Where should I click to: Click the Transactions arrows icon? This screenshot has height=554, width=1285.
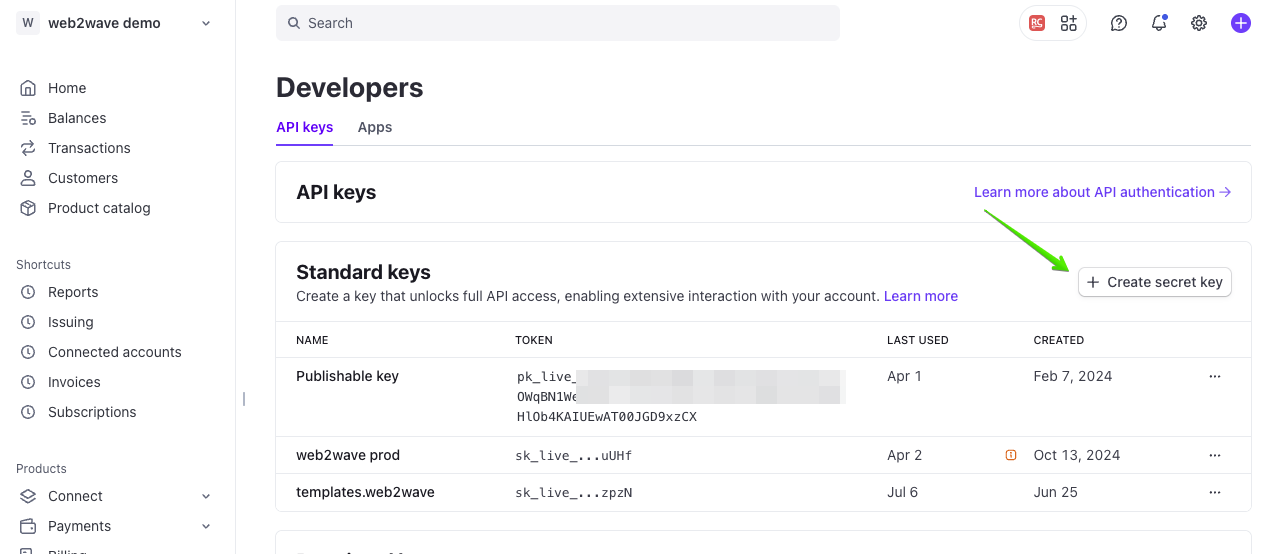[x=28, y=148]
